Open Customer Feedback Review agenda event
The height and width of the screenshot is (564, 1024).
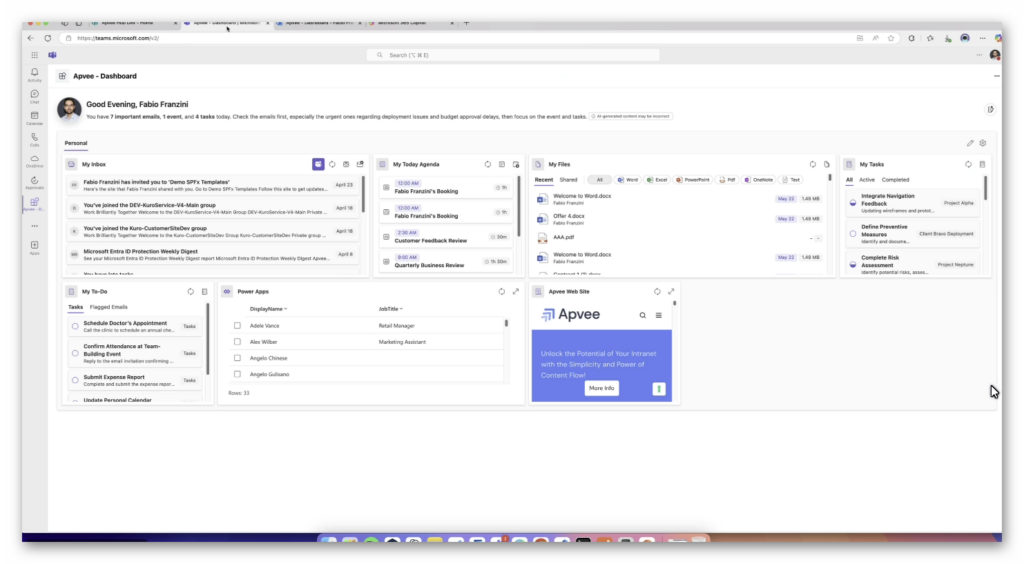446,237
